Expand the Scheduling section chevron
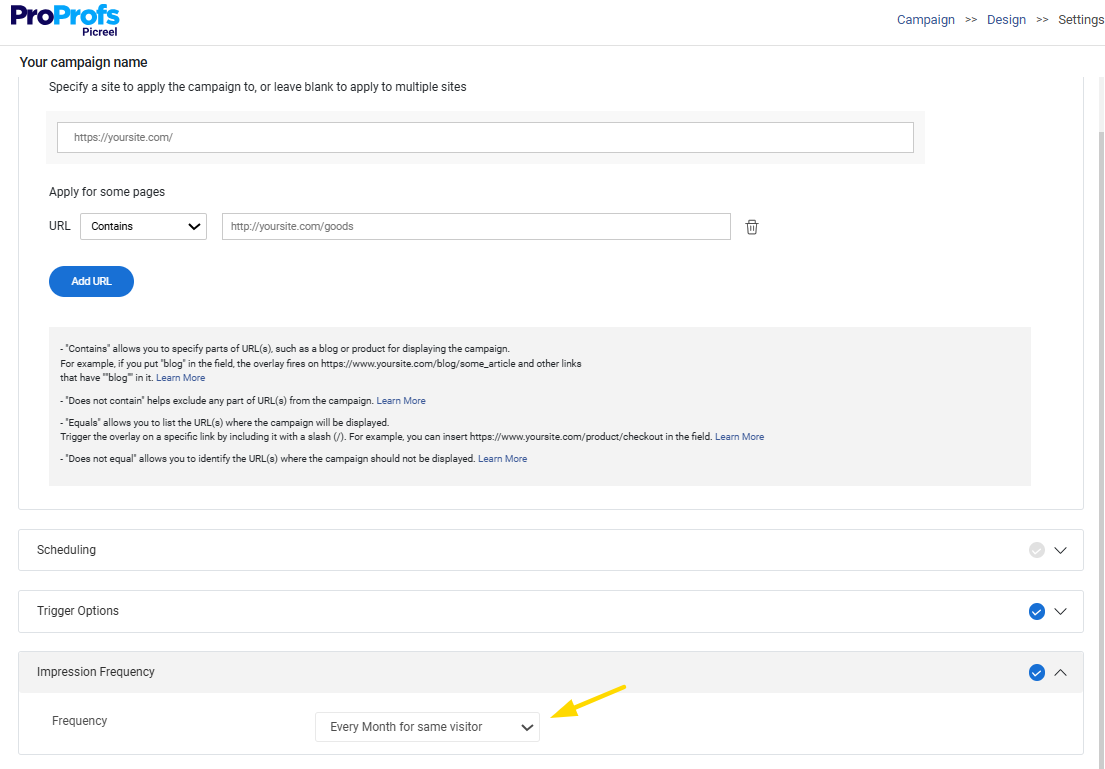 [1061, 550]
